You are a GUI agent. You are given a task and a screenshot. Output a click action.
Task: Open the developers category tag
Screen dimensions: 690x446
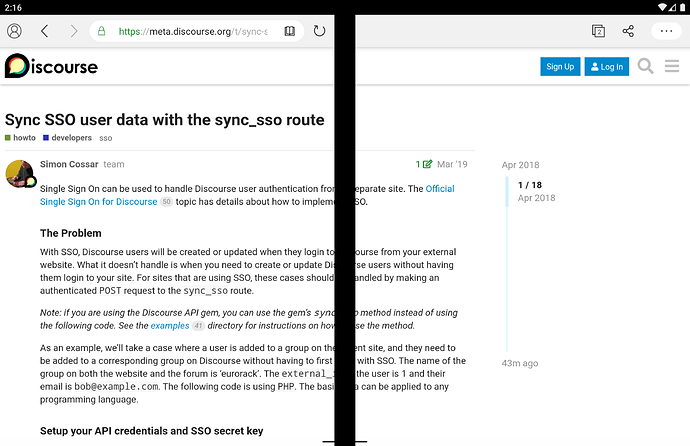67,138
